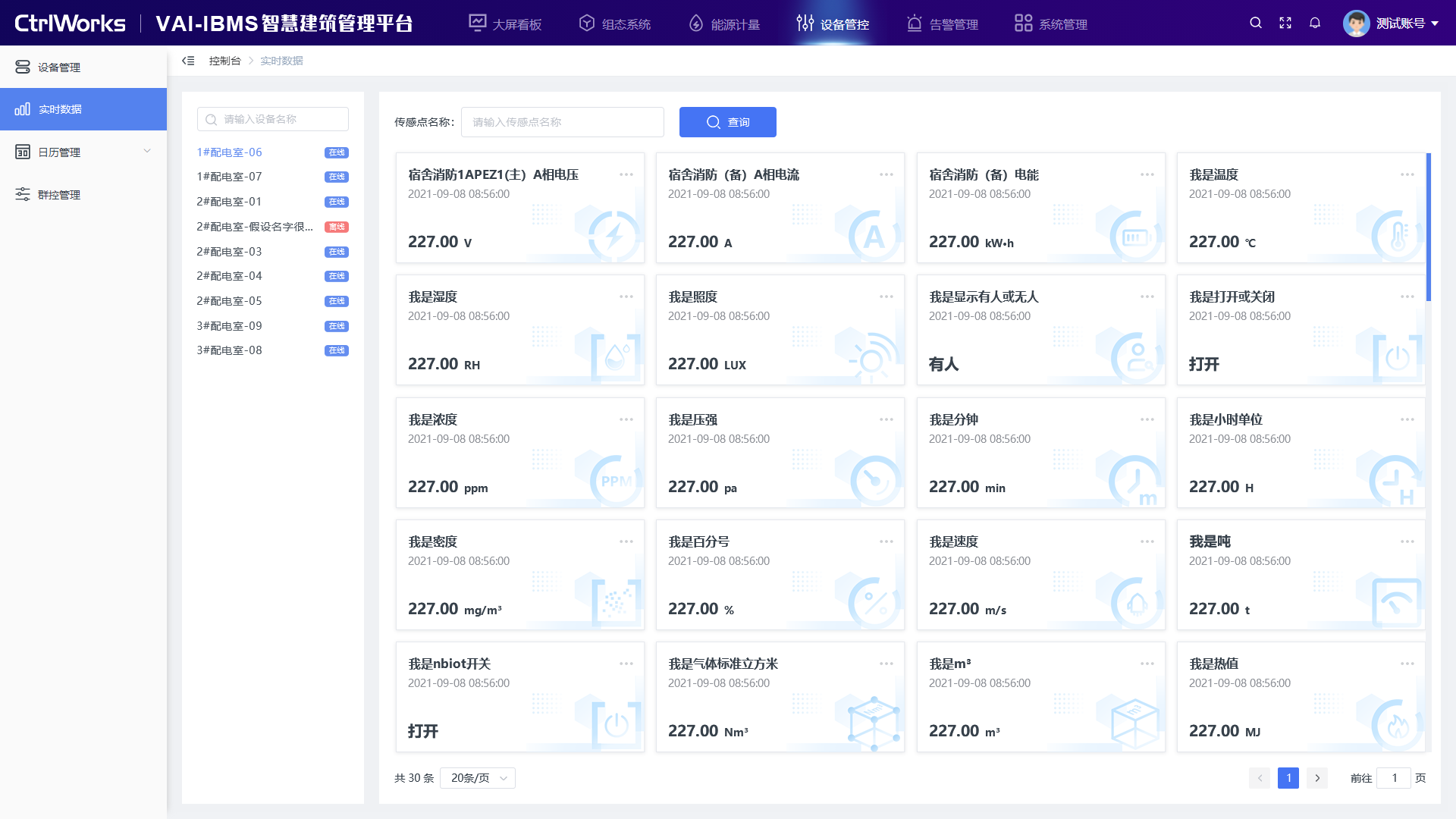This screenshot has width=1456, height=819.
Task: Click the CtrlWorks logo
Action: click(x=70, y=24)
